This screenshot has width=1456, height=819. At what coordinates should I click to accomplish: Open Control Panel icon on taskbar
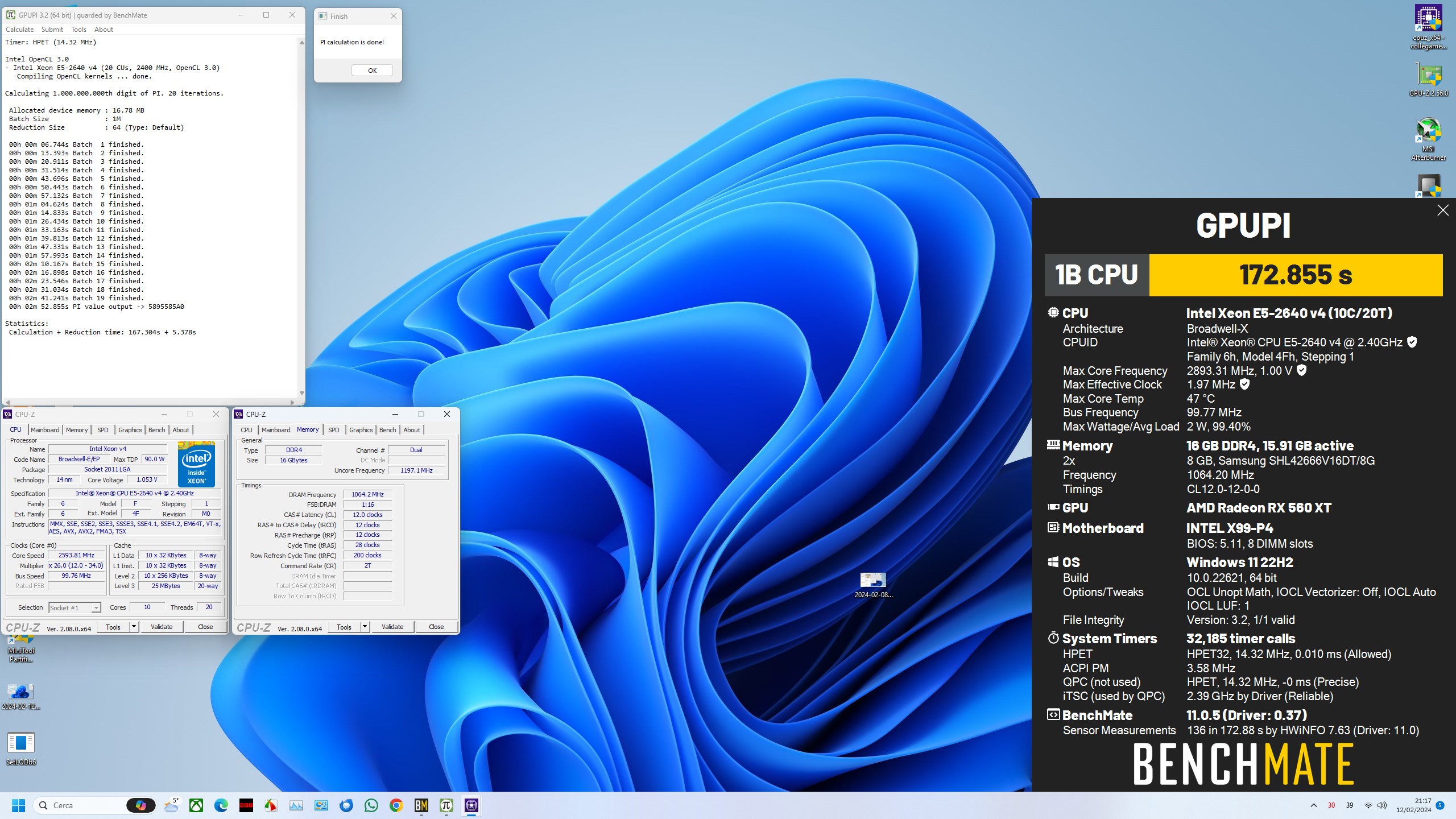(321, 805)
